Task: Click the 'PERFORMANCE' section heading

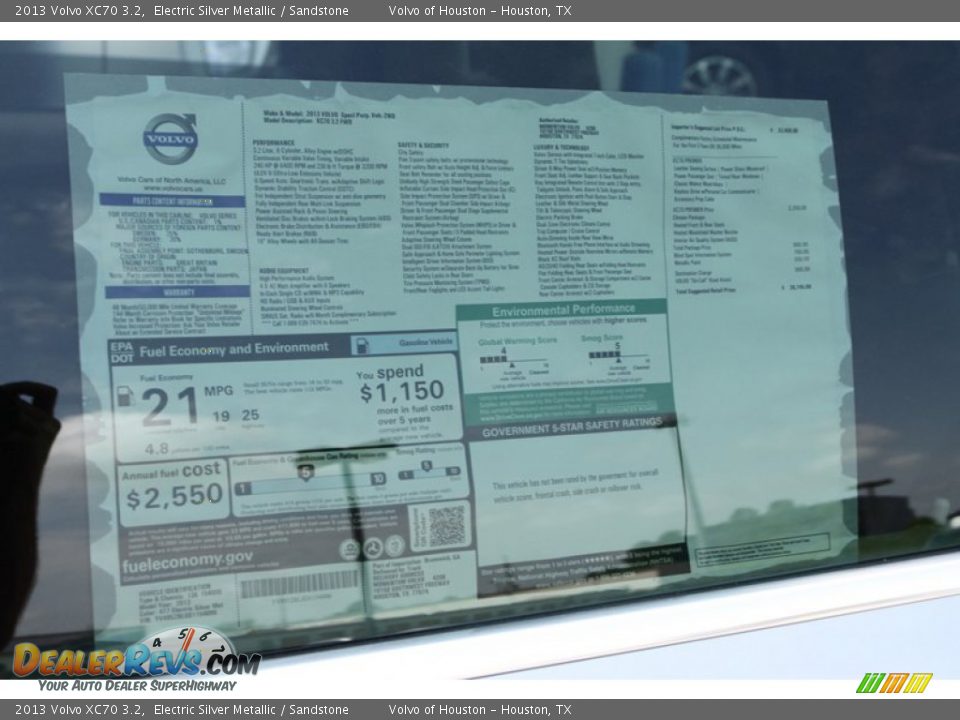Action: (x=273, y=142)
